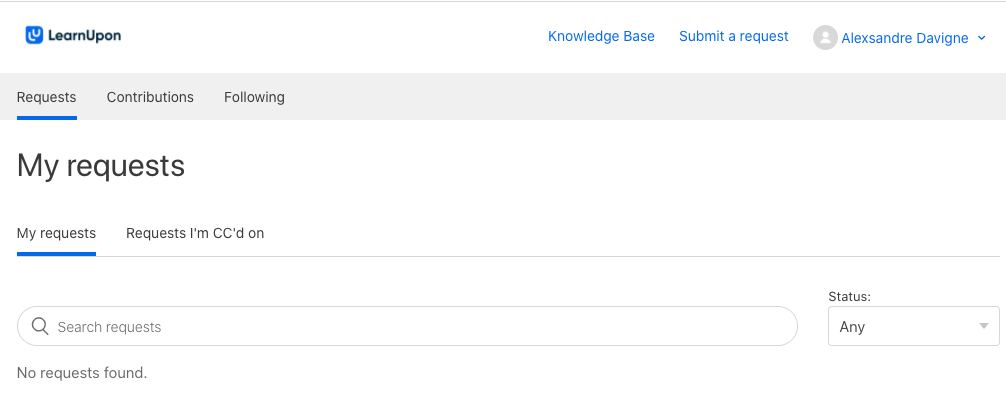Open the Knowledge Base link
This screenshot has width=1006, height=396.
click(601, 37)
